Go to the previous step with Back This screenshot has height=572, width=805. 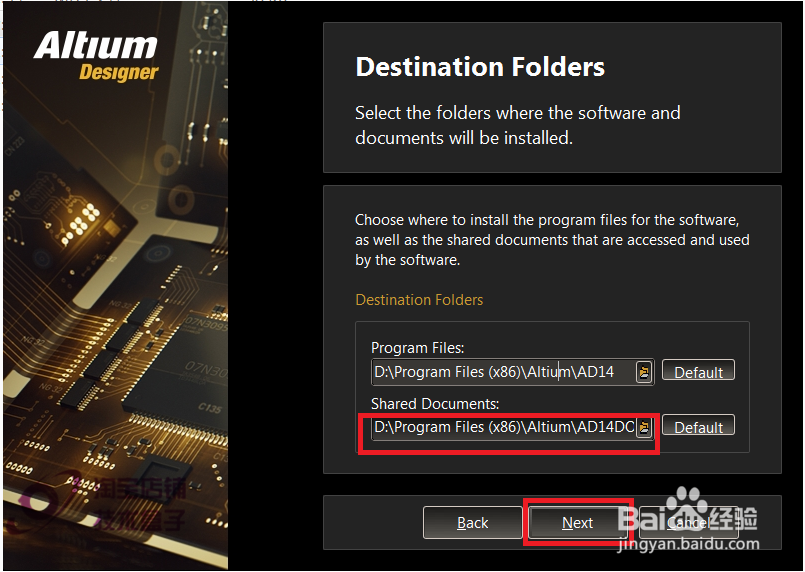click(x=472, y=522)
